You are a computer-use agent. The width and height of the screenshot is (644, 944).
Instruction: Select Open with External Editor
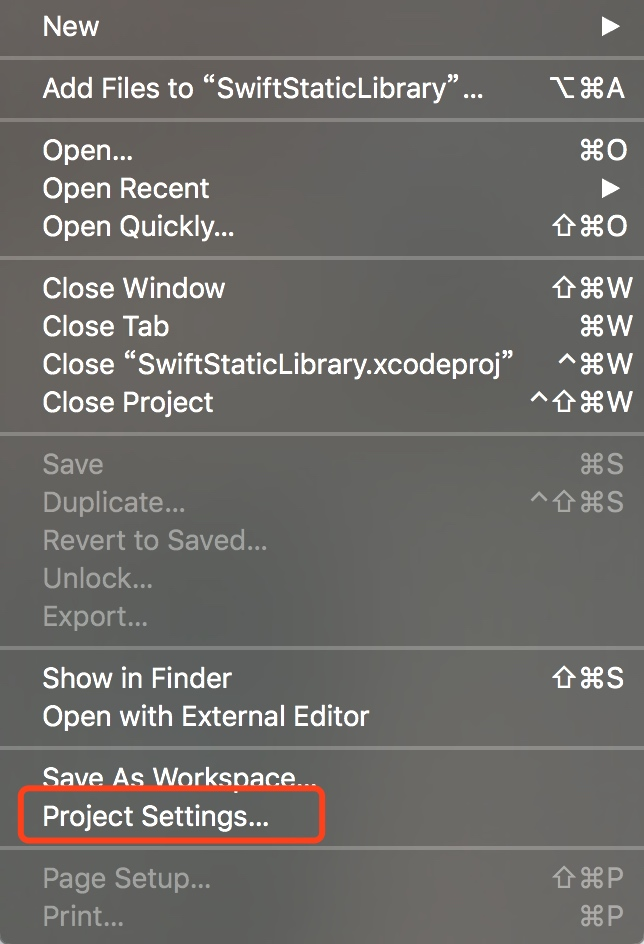coord(206,716)
